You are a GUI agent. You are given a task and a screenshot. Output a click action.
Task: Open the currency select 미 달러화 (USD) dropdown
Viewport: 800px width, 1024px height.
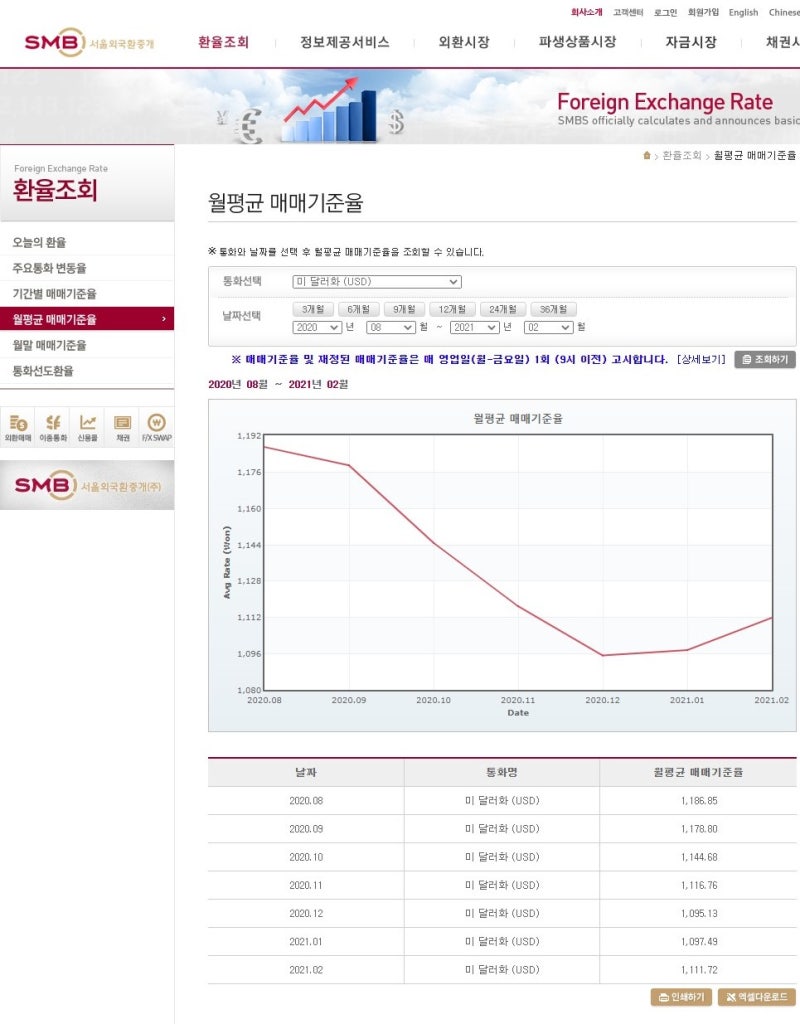coord(377,281)
